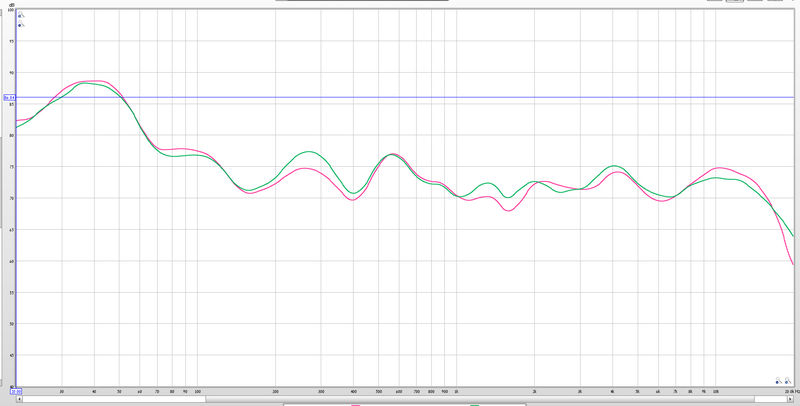Image resolution: width=800 pixels, height=406 pixels.
Task: Click the pink trace legend swatch
Action: tap(356, 405)
